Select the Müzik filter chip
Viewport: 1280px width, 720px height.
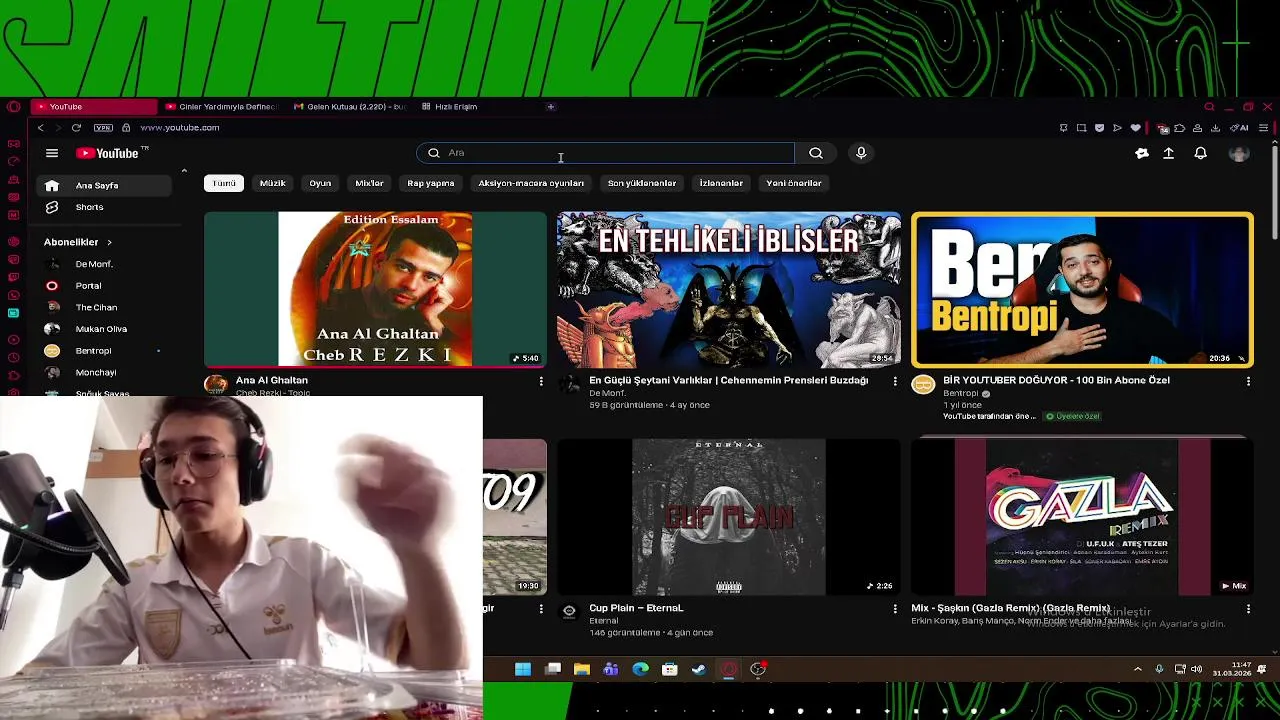[x=273, y=183]
